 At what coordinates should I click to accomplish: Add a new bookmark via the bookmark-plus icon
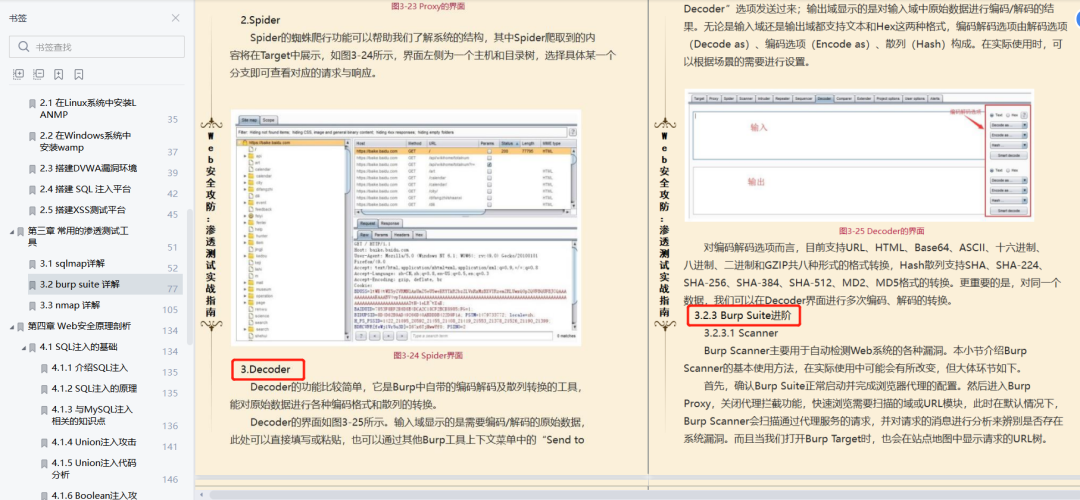59,74
